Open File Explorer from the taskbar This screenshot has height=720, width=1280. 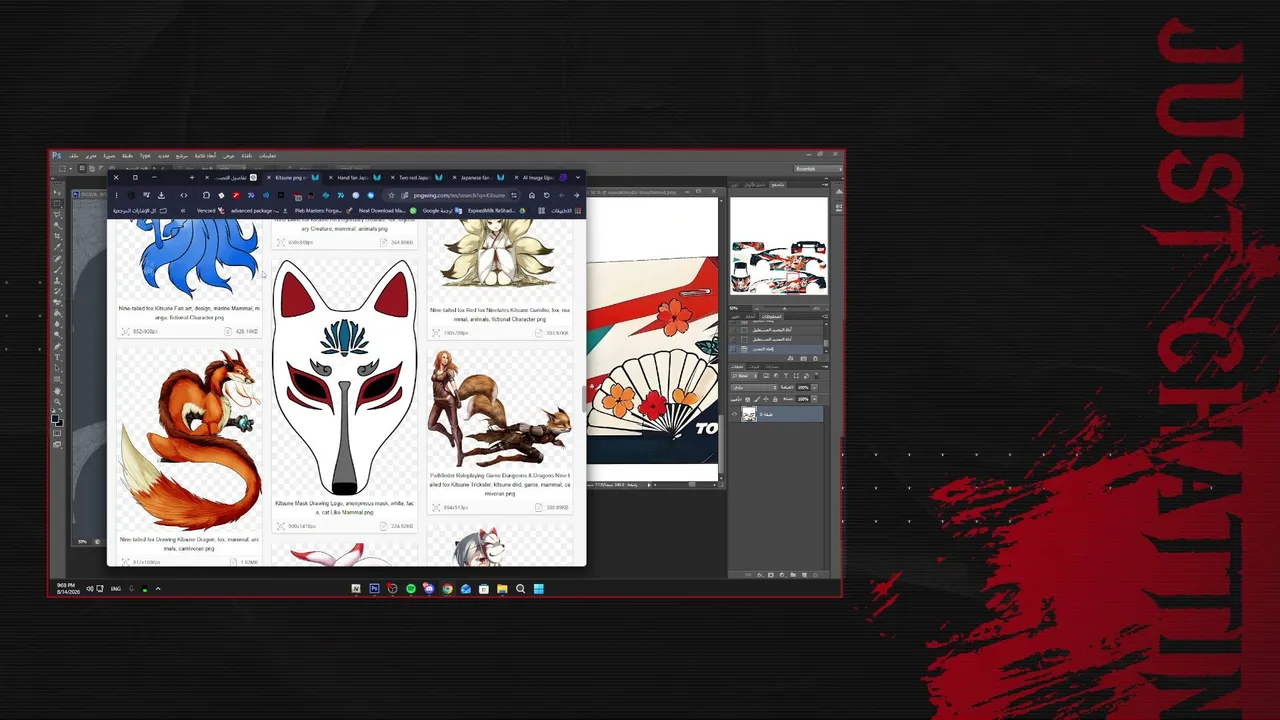(502, 589)
